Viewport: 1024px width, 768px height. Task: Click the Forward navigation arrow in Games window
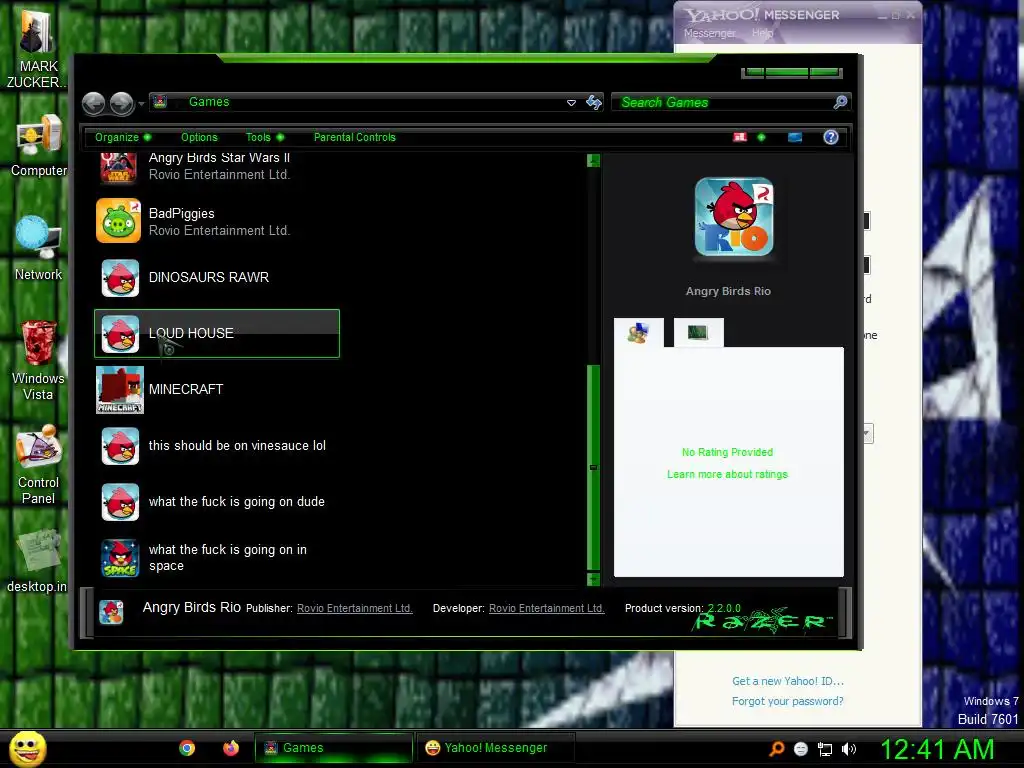pyautogui.click(x=121, y=103)
